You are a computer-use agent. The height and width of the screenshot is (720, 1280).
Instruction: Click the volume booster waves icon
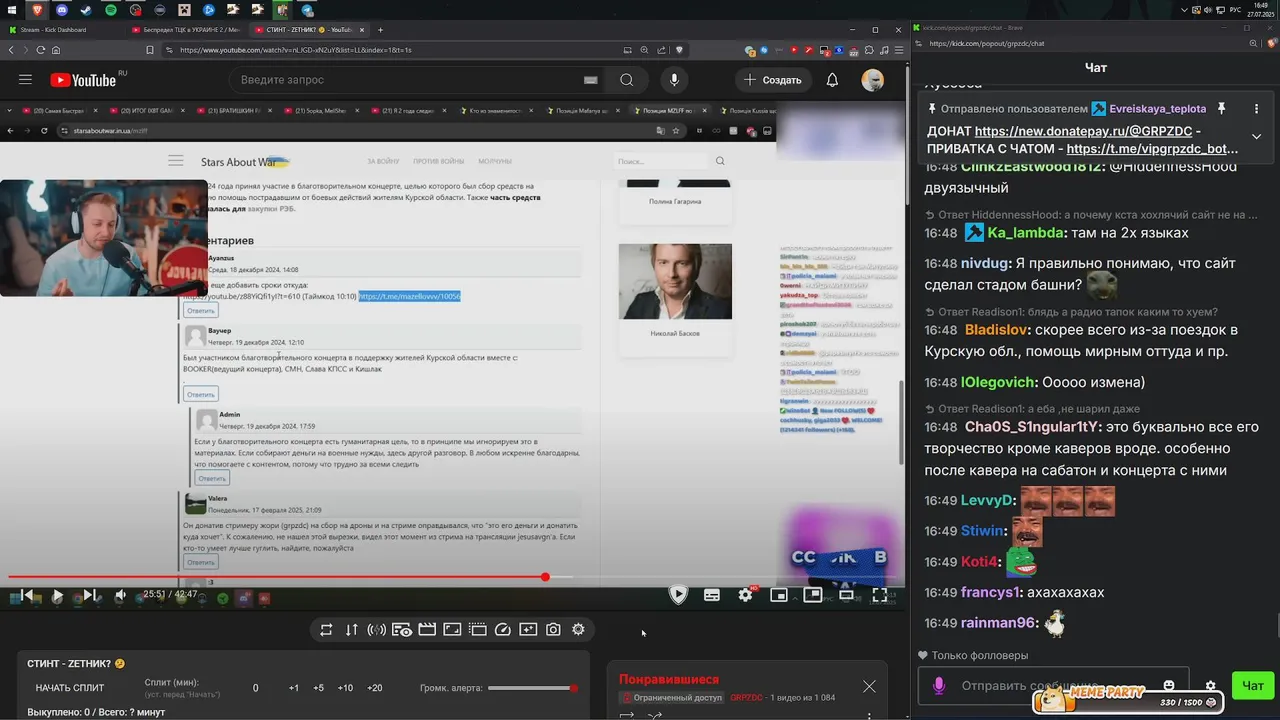coord(377,630)
